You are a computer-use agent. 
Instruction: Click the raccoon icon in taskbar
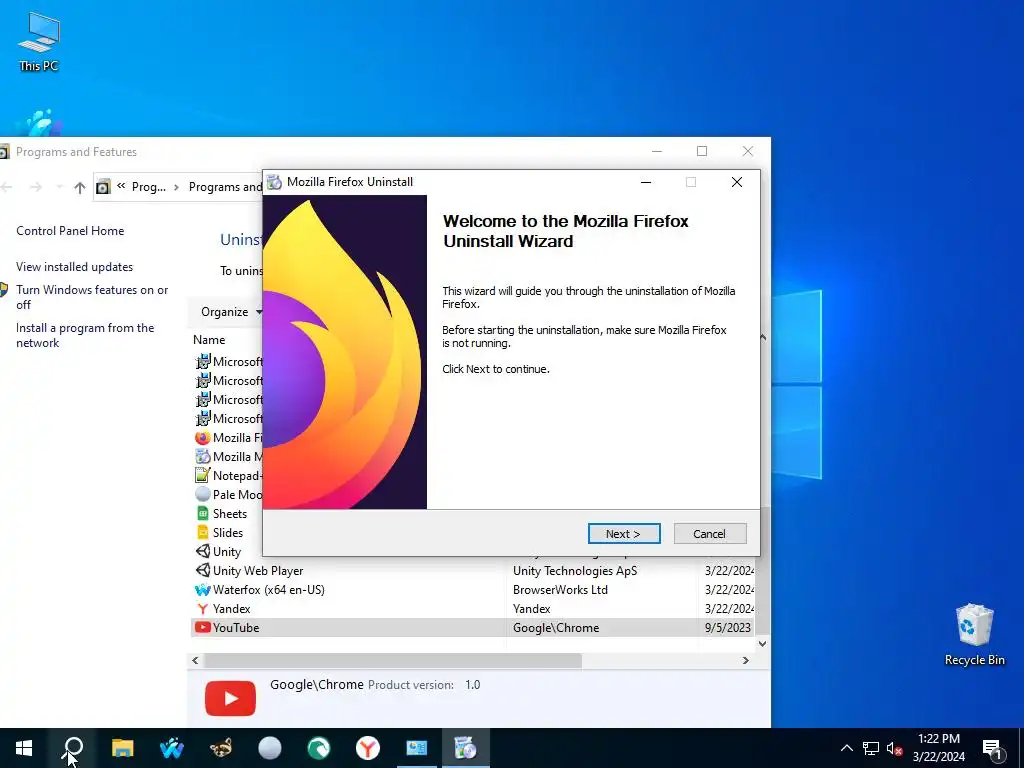[221, 748]
